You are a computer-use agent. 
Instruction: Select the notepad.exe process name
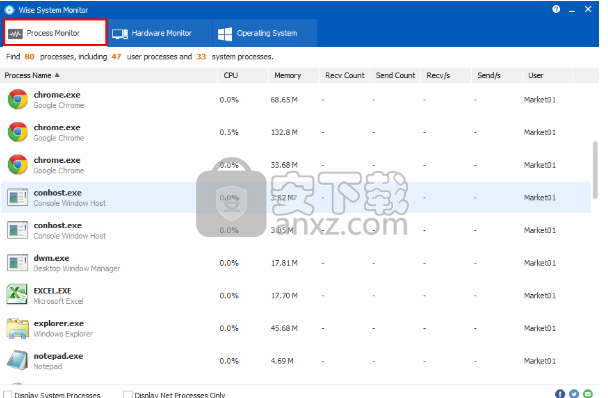coord(58,356)
